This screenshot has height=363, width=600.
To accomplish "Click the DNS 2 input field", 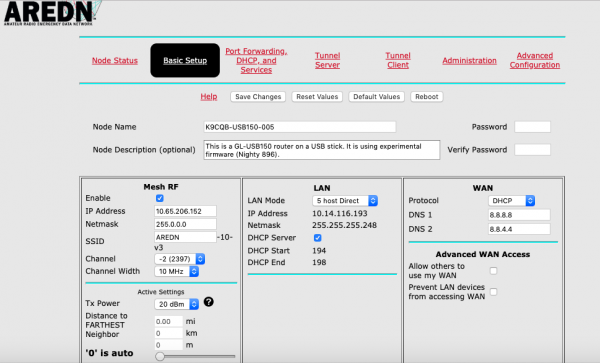I will point(519,229).
